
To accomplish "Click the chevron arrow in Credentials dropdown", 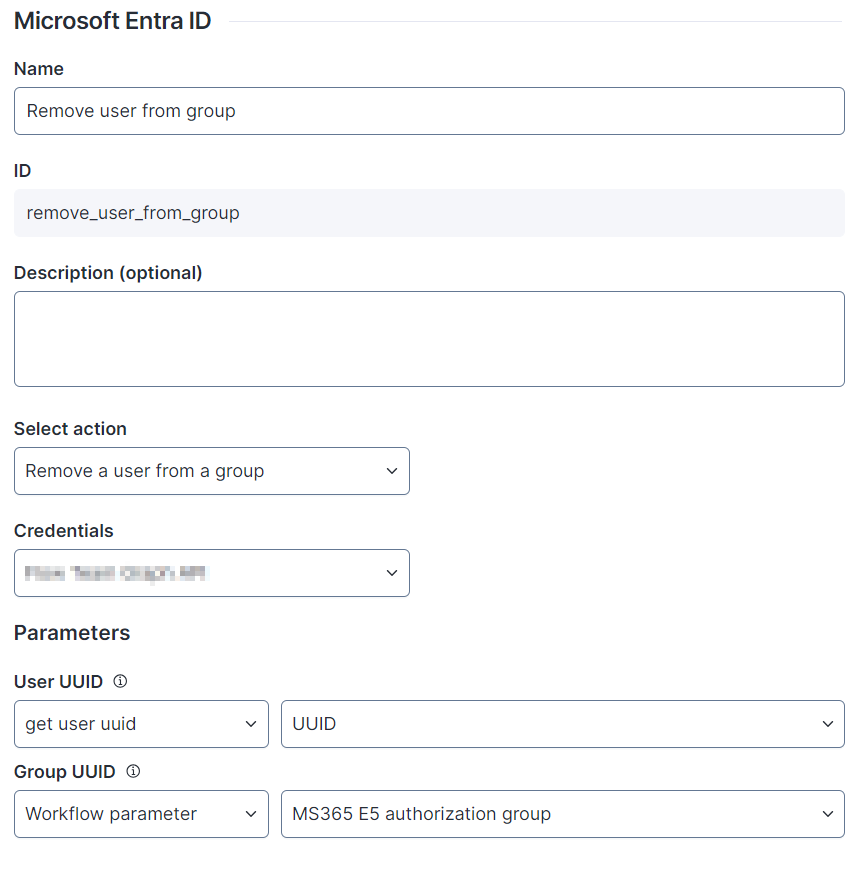I will tap(392, 573).
